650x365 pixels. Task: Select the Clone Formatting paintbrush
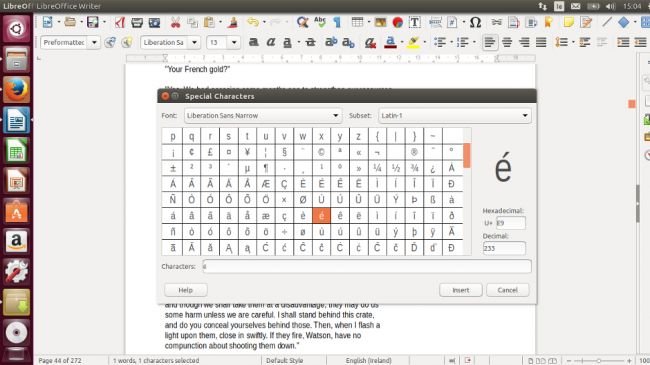coord(233,22)
